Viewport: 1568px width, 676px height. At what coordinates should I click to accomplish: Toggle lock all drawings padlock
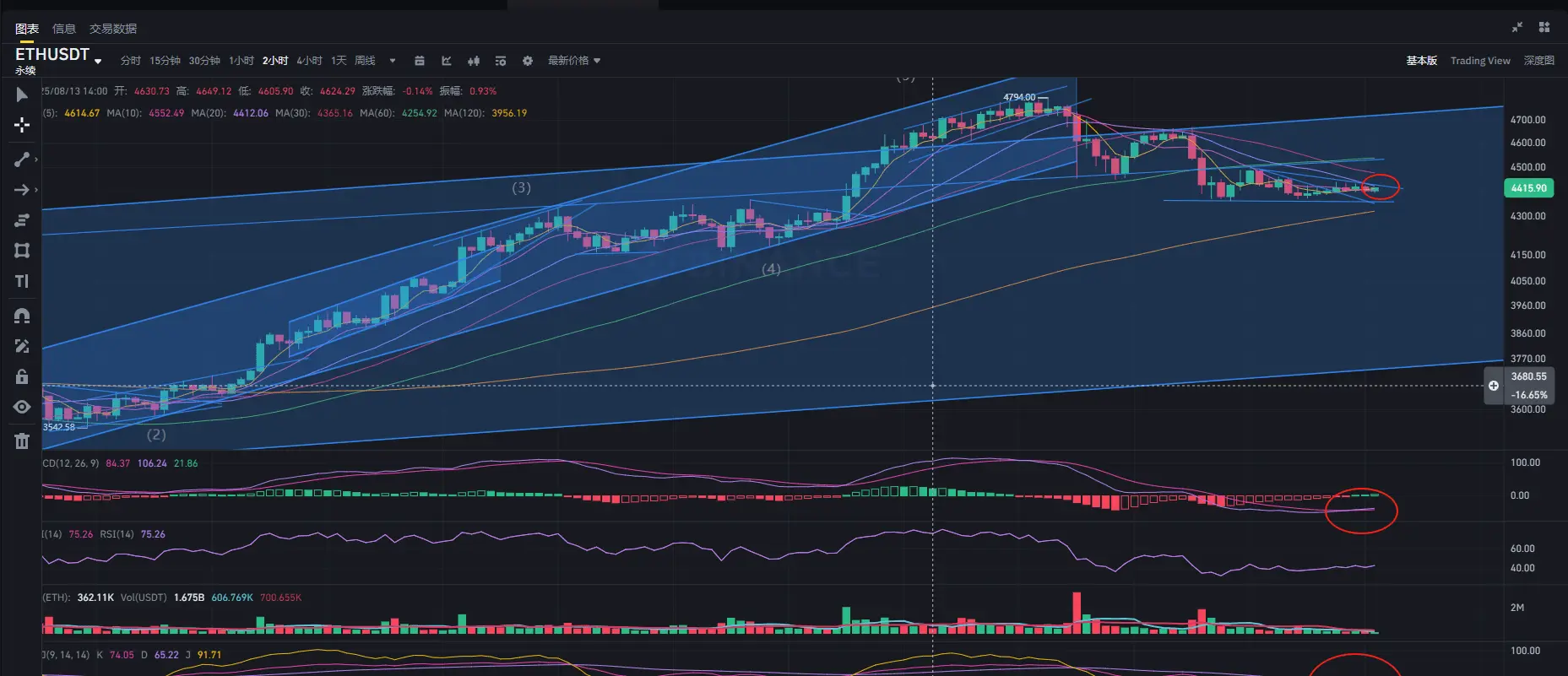tap(22, 376)
